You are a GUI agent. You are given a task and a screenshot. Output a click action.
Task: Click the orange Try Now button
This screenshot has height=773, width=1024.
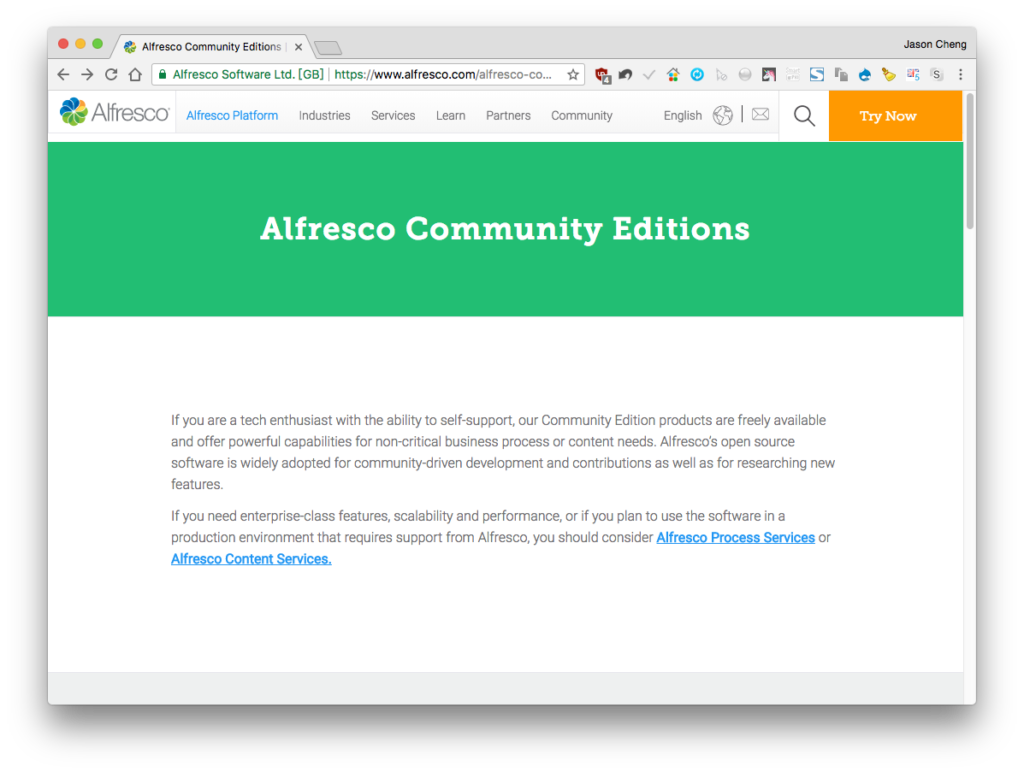895,116
